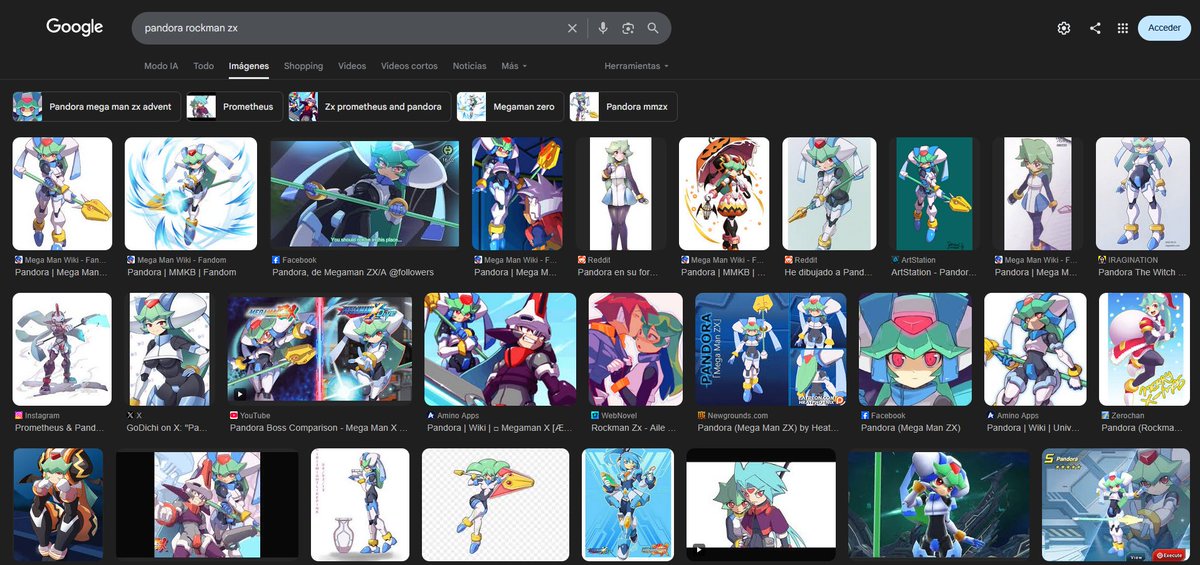
Task: Open Newgrounds Pandora (Mega Man ZX) image
Action: [x=770, y=349]
